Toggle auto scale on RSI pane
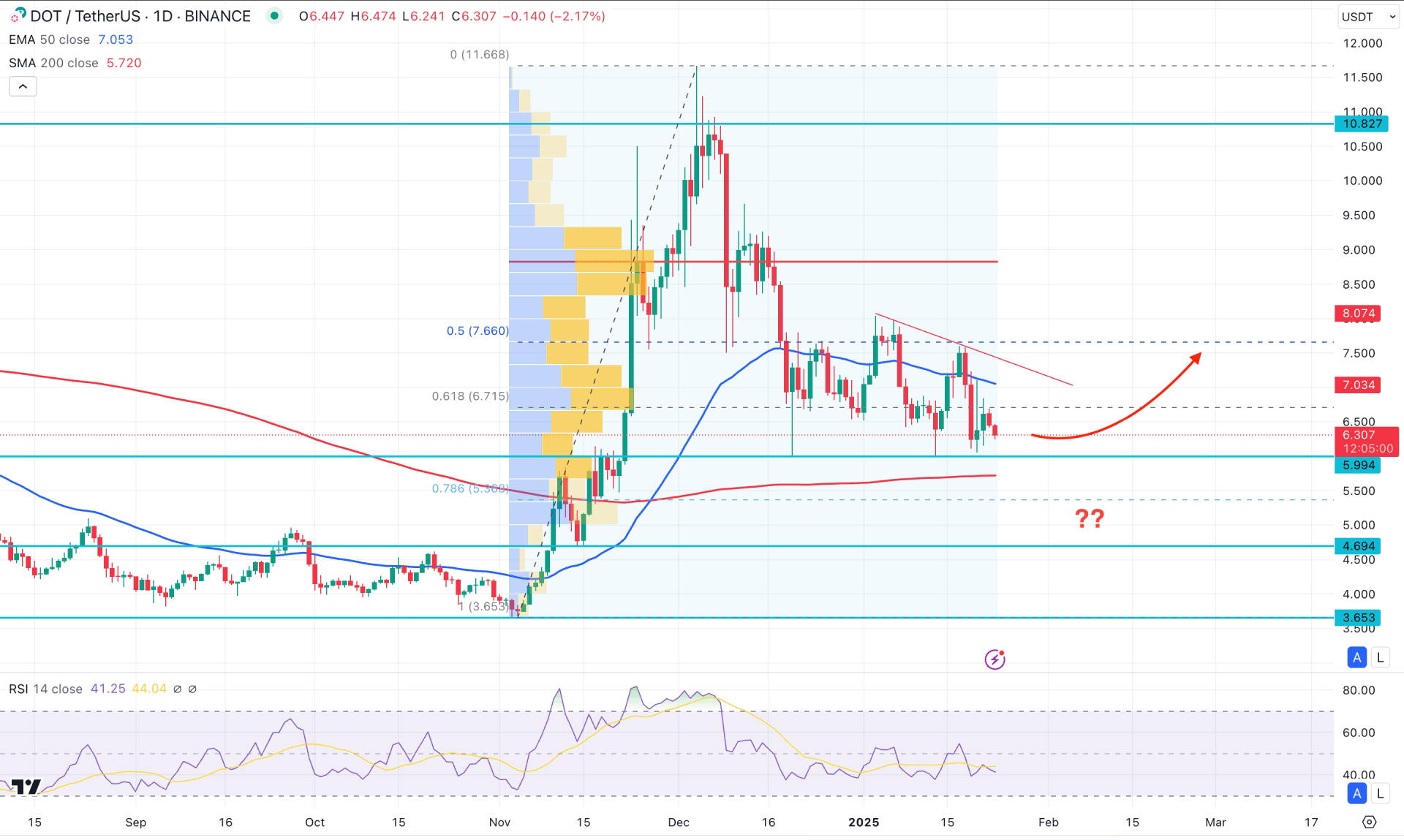Screen dimensions: 1404x840 click(1357, 793)
